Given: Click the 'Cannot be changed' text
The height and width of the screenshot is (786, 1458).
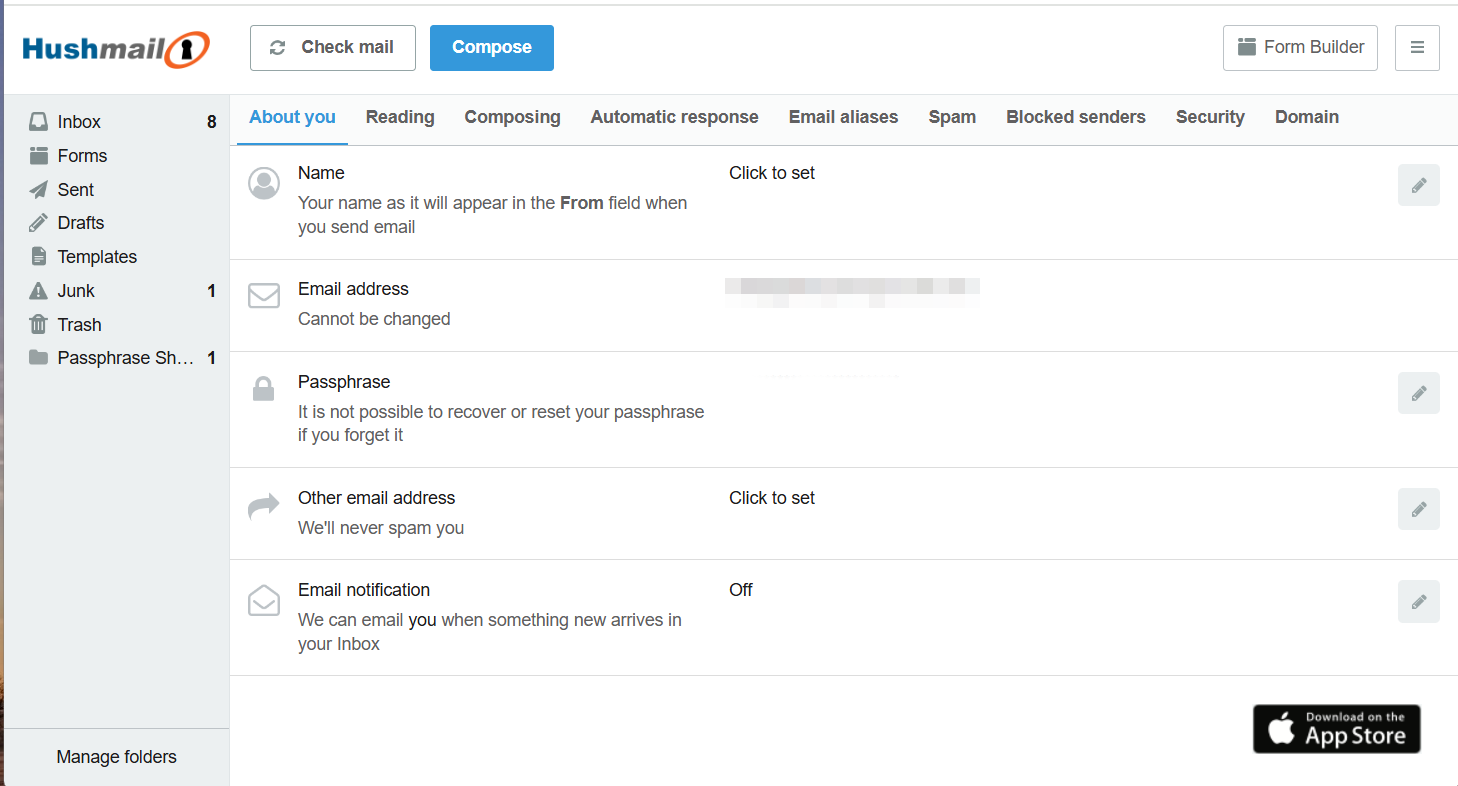Looking at the screenshot, I should 374,319.
